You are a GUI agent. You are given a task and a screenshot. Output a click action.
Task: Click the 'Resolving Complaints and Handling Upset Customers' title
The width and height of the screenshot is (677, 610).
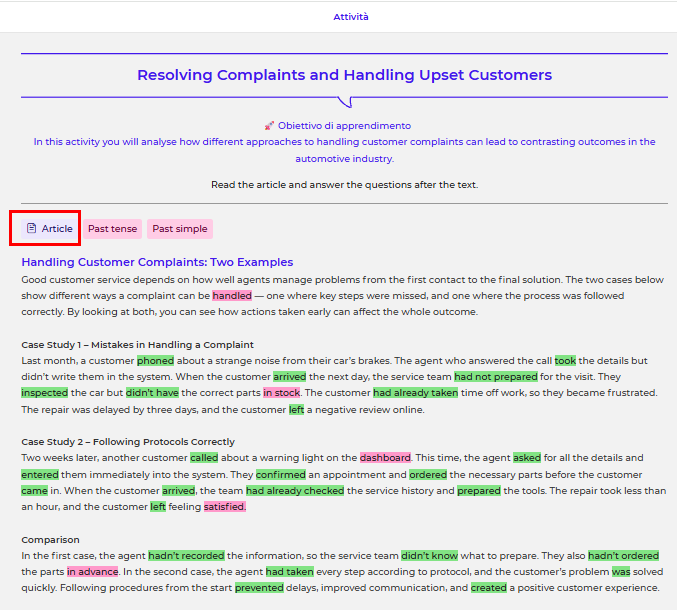344,75
